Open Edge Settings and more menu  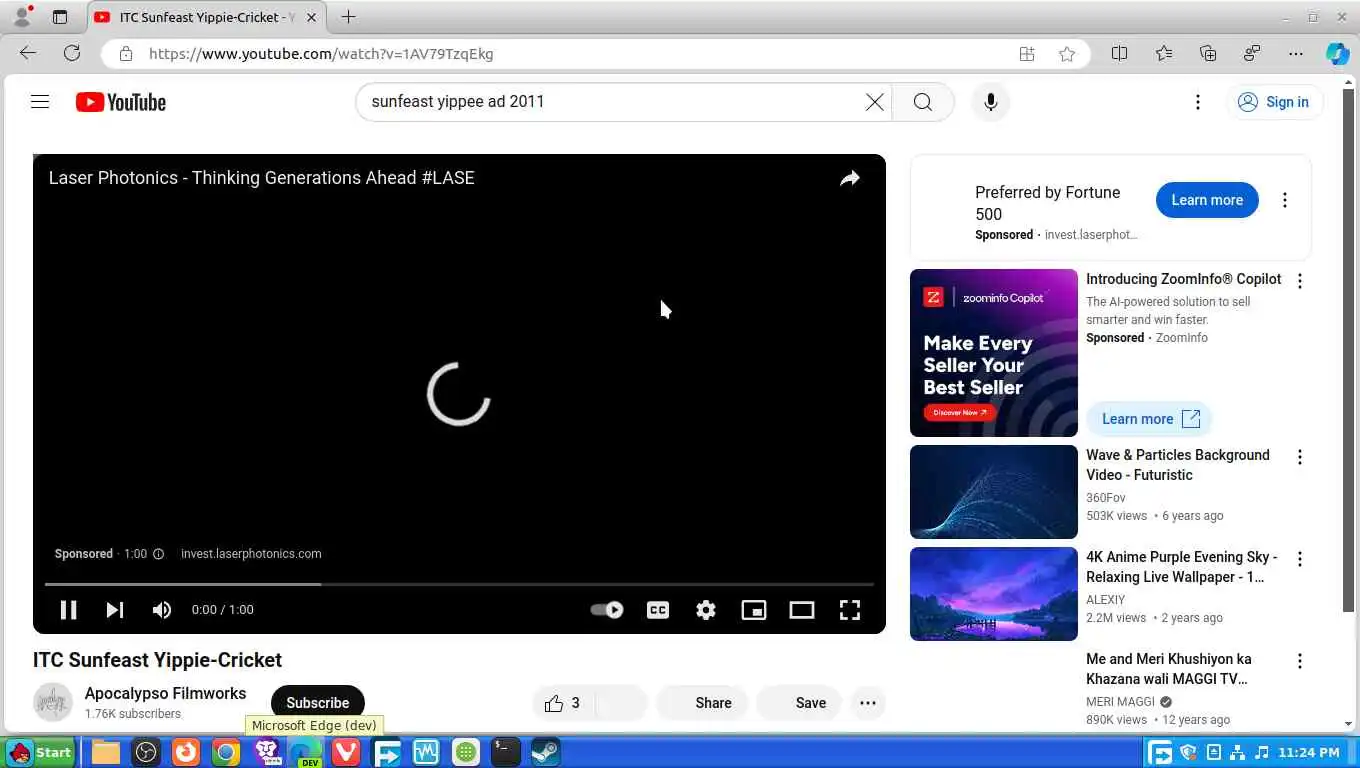coord(1296,54)
